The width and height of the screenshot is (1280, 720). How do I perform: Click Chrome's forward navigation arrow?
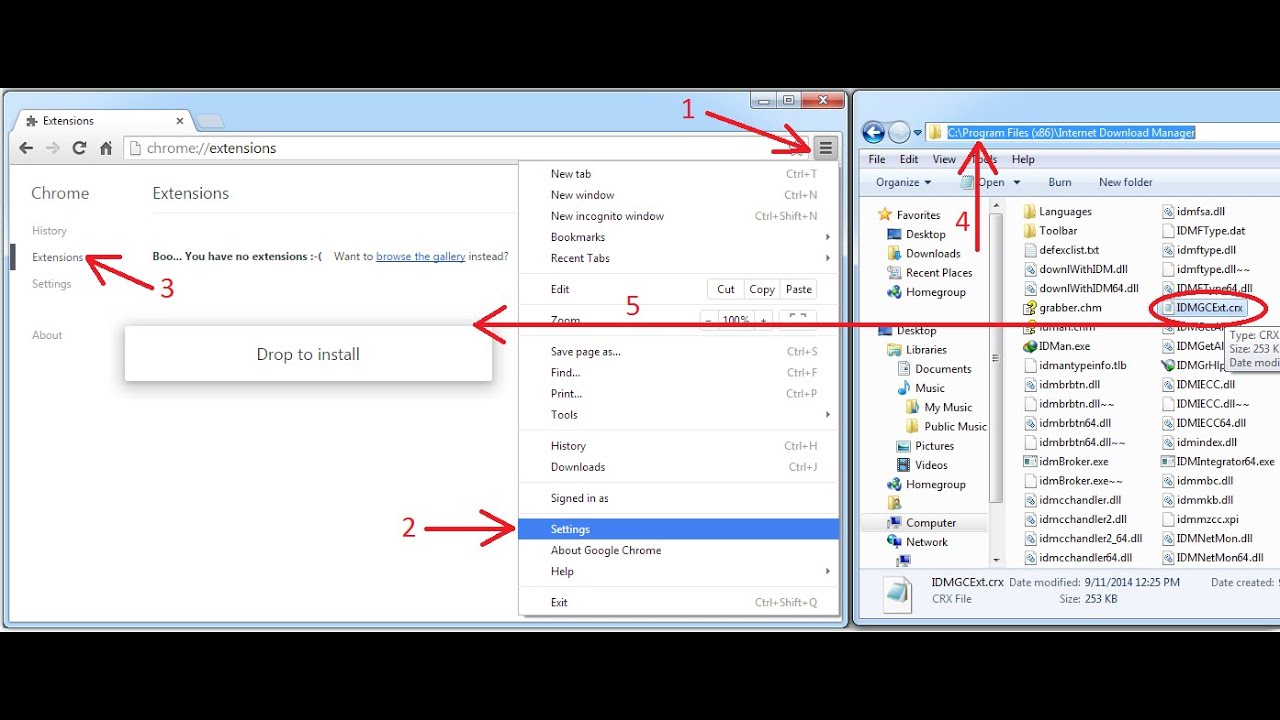pyautogui.click(x=53, y=148)
